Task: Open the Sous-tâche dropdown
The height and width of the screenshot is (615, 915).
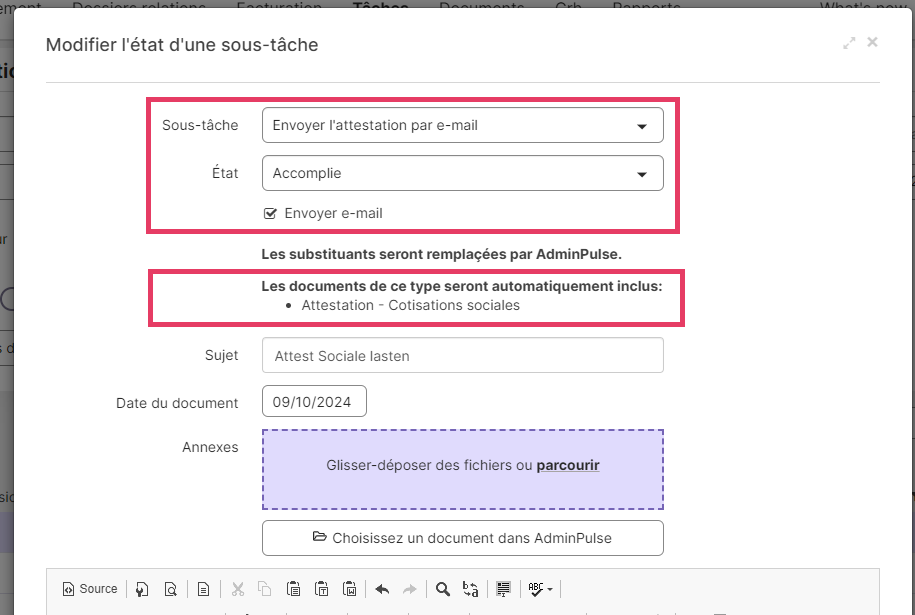Action: (x=463, y=125)
